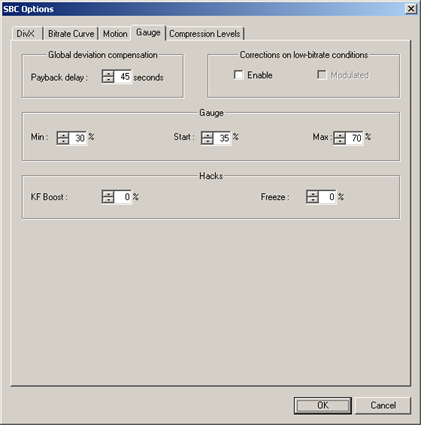This screenshot has height=425, width=421.
Task: Click the Gauge Max value field
Action: [354, 138]
